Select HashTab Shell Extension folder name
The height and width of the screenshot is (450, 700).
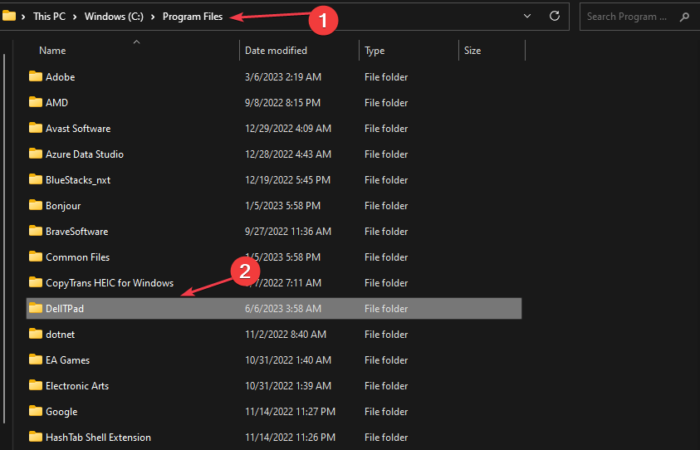(x=98, y=437)
